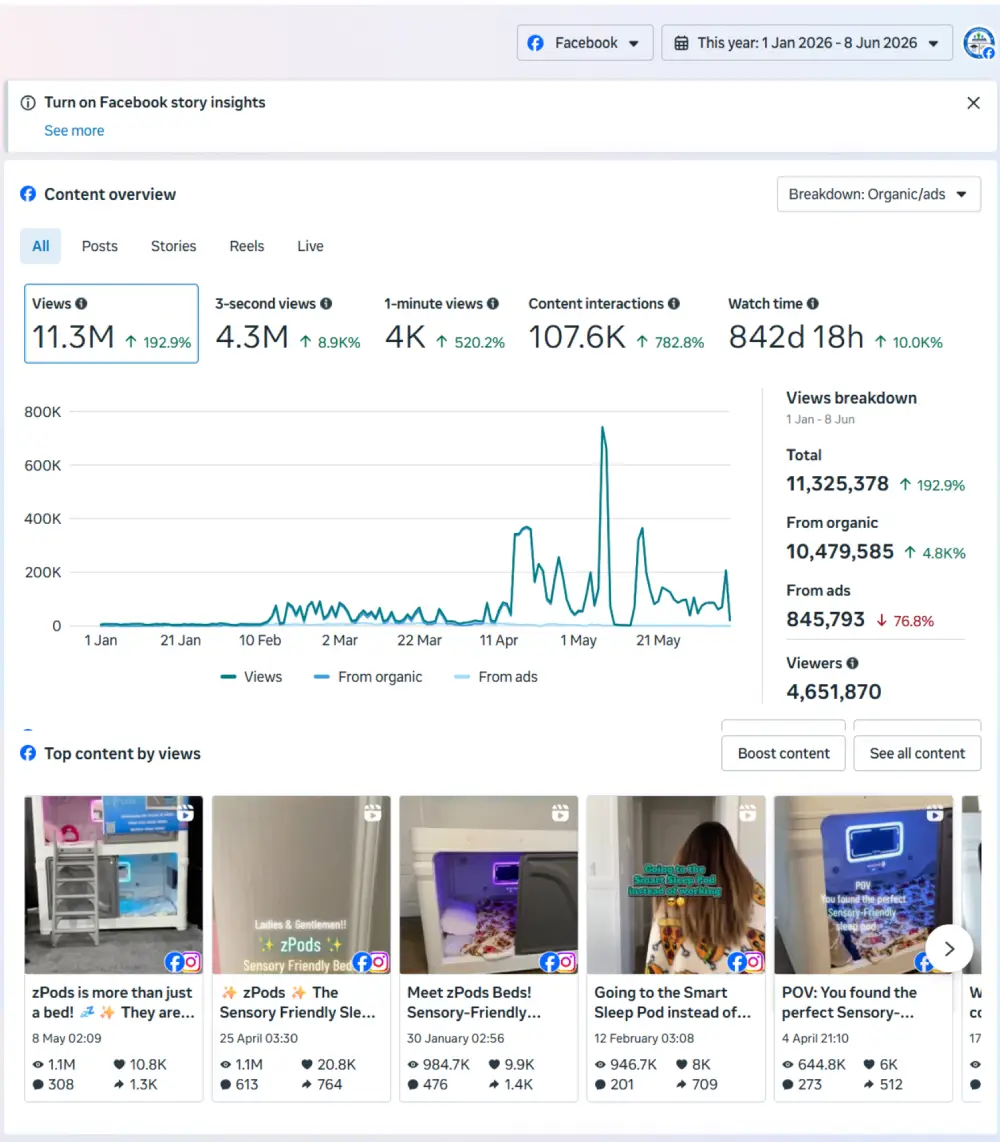
Task: Click the comment icon showing 476 comments
Action: (413, 1084)
